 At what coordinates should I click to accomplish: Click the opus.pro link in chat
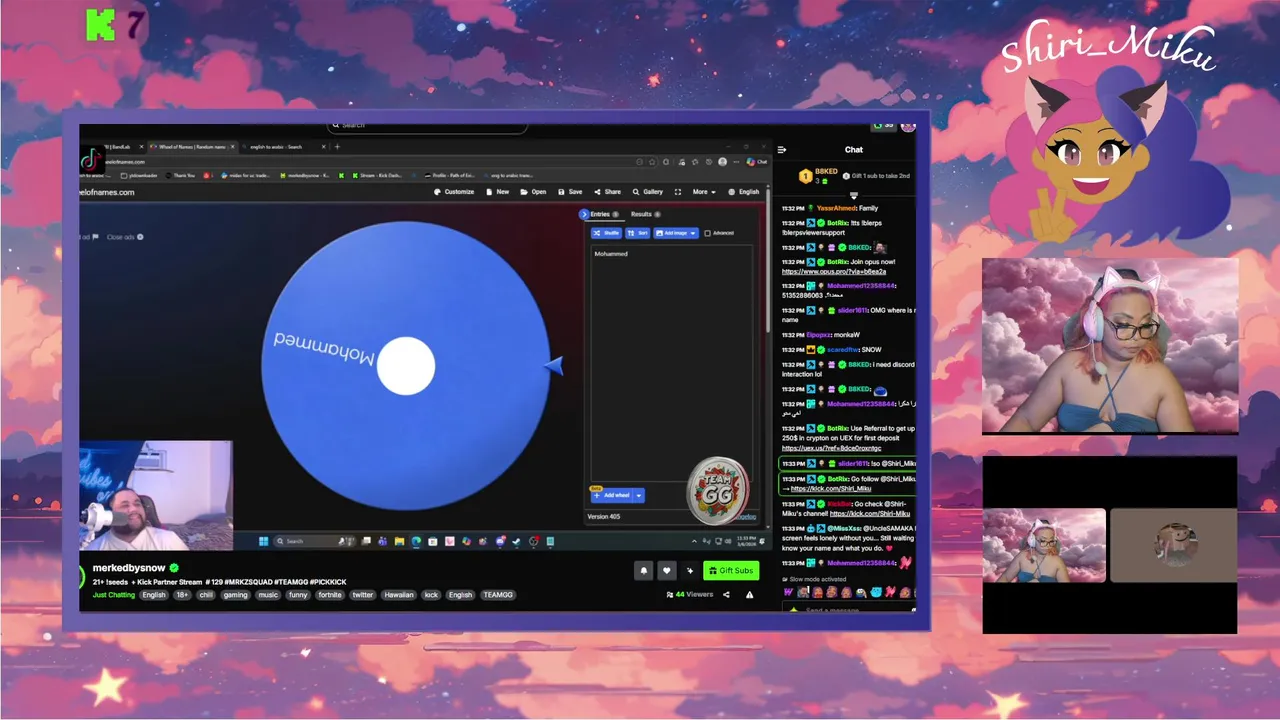pyautogui.click(x=834, y=272)
